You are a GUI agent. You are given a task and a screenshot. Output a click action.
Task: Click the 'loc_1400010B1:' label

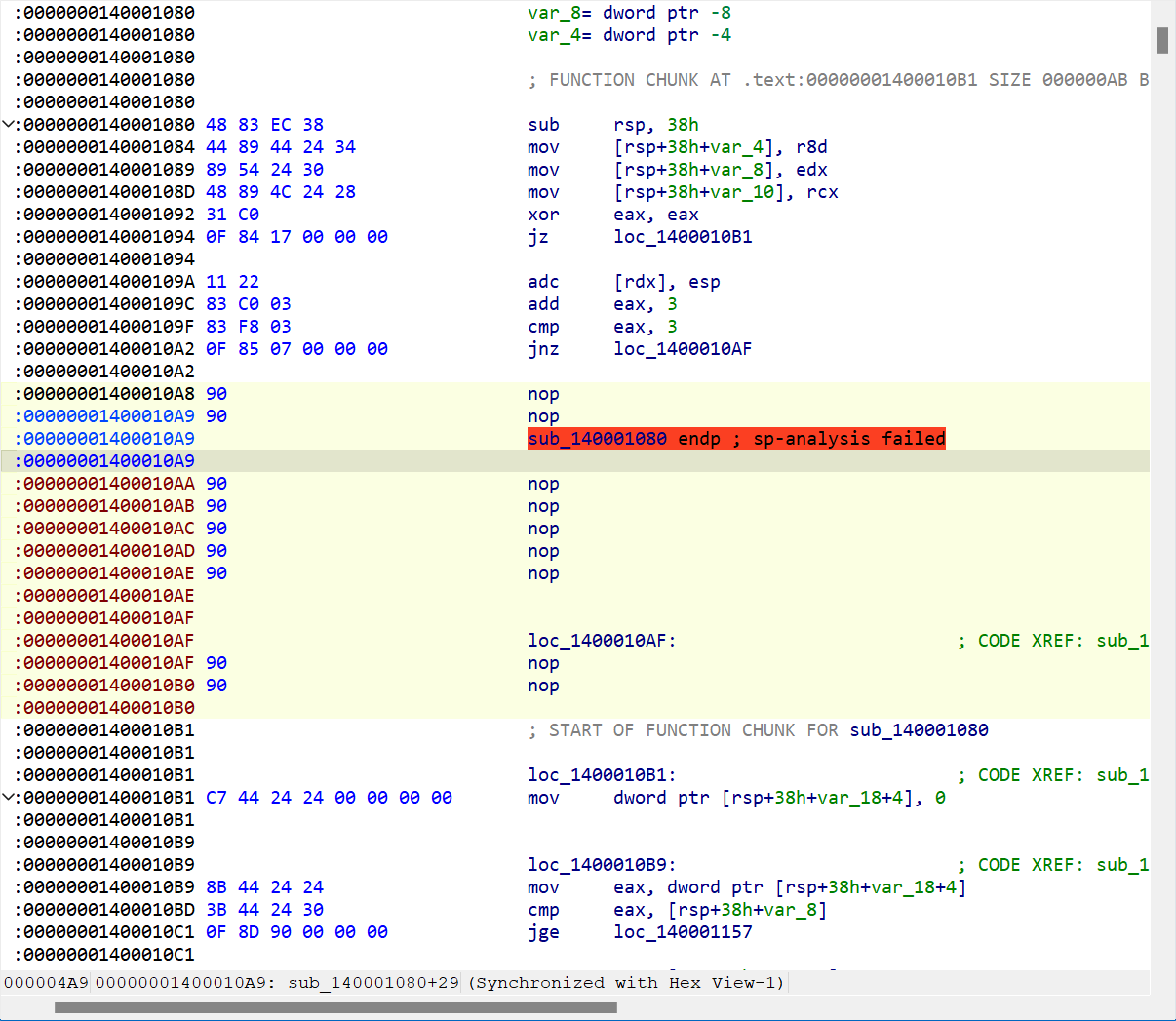[x=602, y=775]
